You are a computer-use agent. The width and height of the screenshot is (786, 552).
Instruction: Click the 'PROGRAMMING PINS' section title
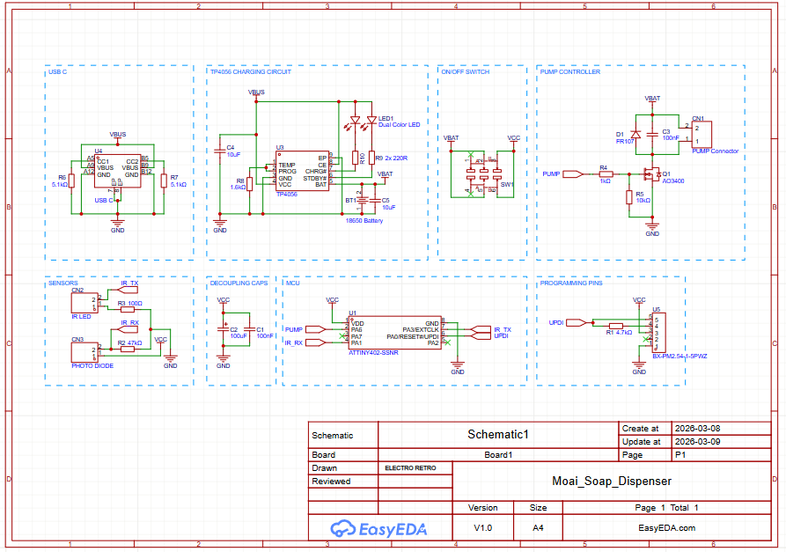tap(571, 283)
